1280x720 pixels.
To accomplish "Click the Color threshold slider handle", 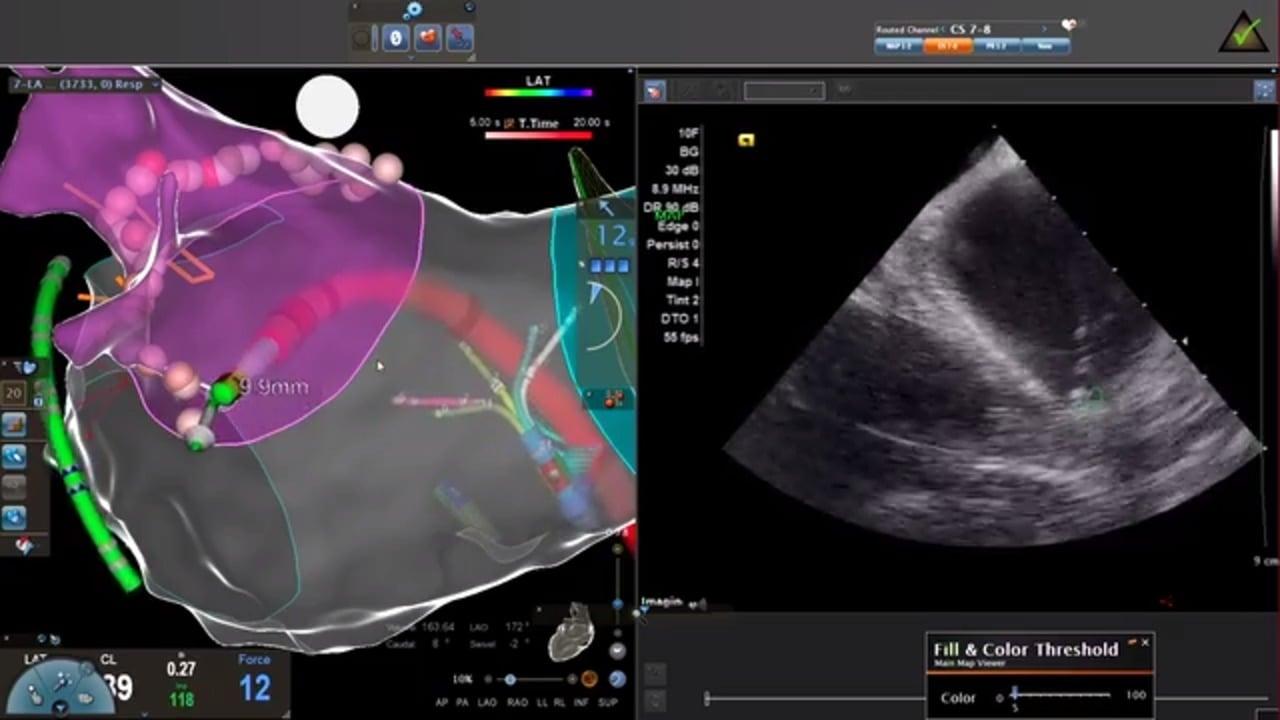I will pyautogui.click(x=1014, y=692).
